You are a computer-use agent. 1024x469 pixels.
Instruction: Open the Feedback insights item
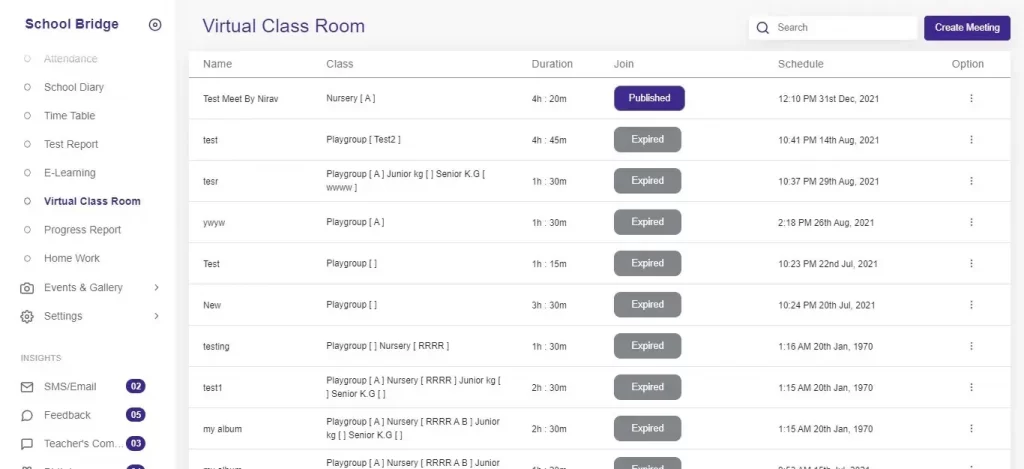[67, 415]
